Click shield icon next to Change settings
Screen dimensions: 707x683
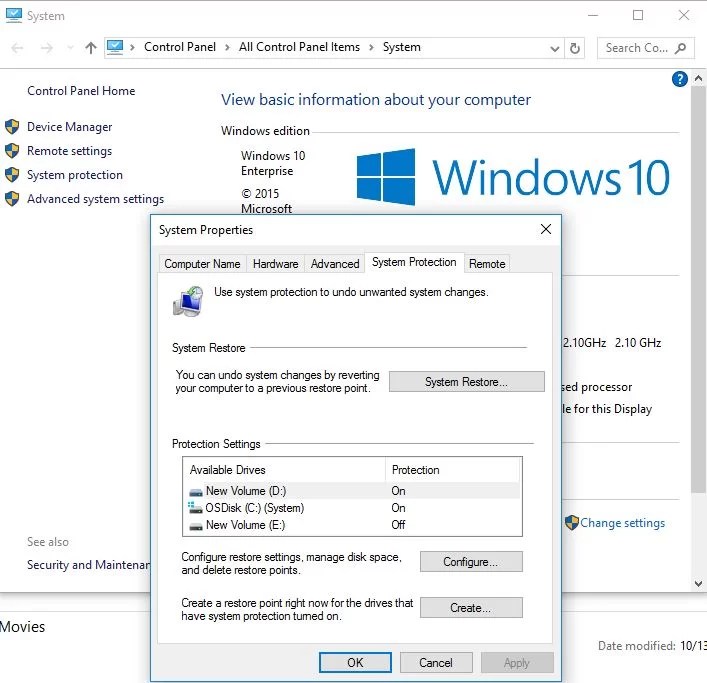pyautogui.click(x=572, y=523)
